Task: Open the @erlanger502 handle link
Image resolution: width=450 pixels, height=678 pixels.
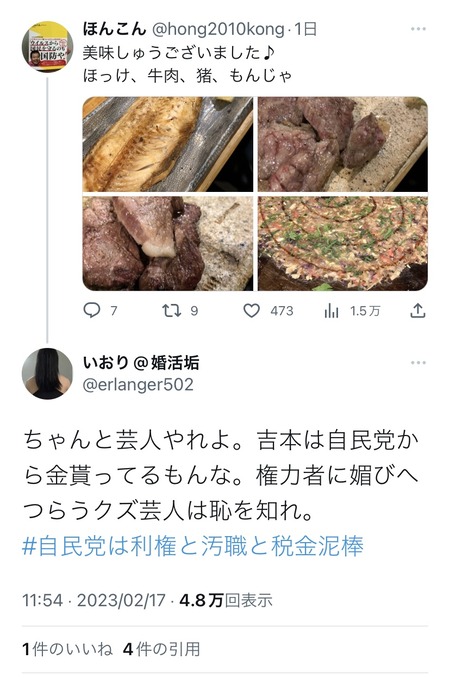Action: tap(138, 384)
